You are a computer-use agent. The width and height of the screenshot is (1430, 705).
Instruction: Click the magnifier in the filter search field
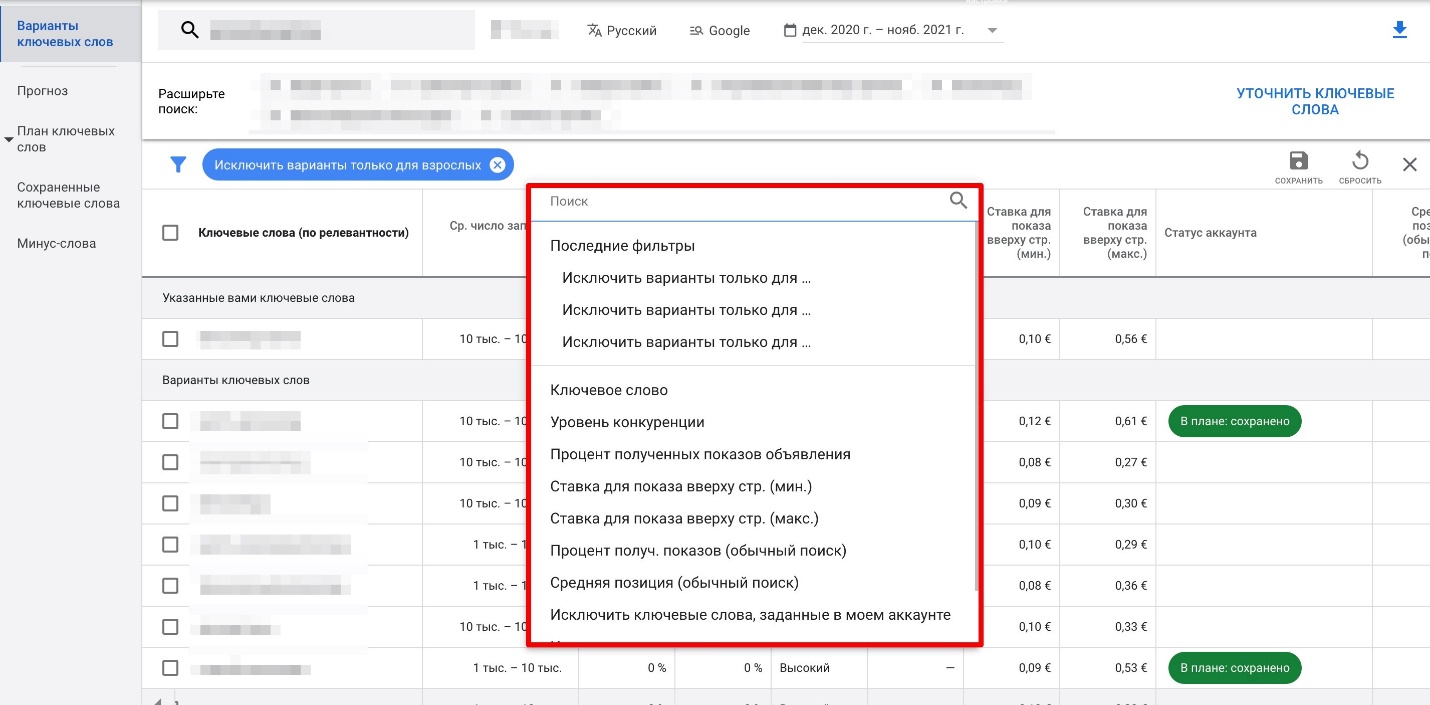(958, 200)
